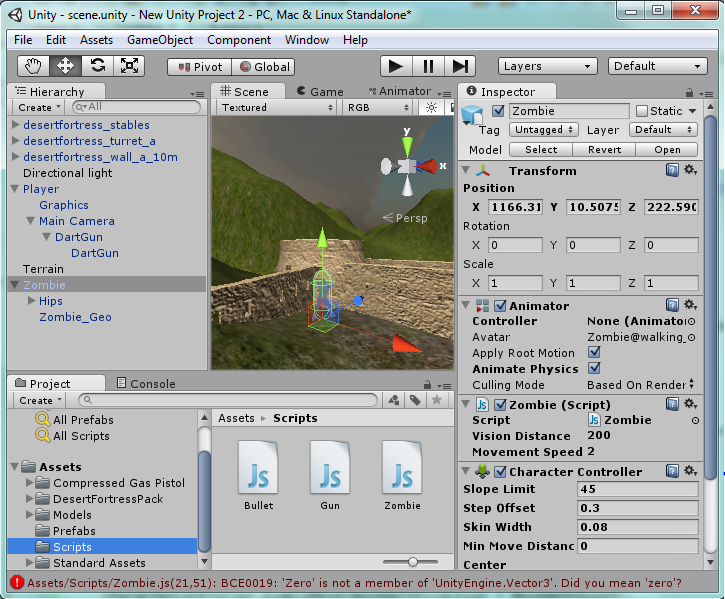Open the Default layout dropdown
This screenshot has height=599, width=725.
coord(657,66)
